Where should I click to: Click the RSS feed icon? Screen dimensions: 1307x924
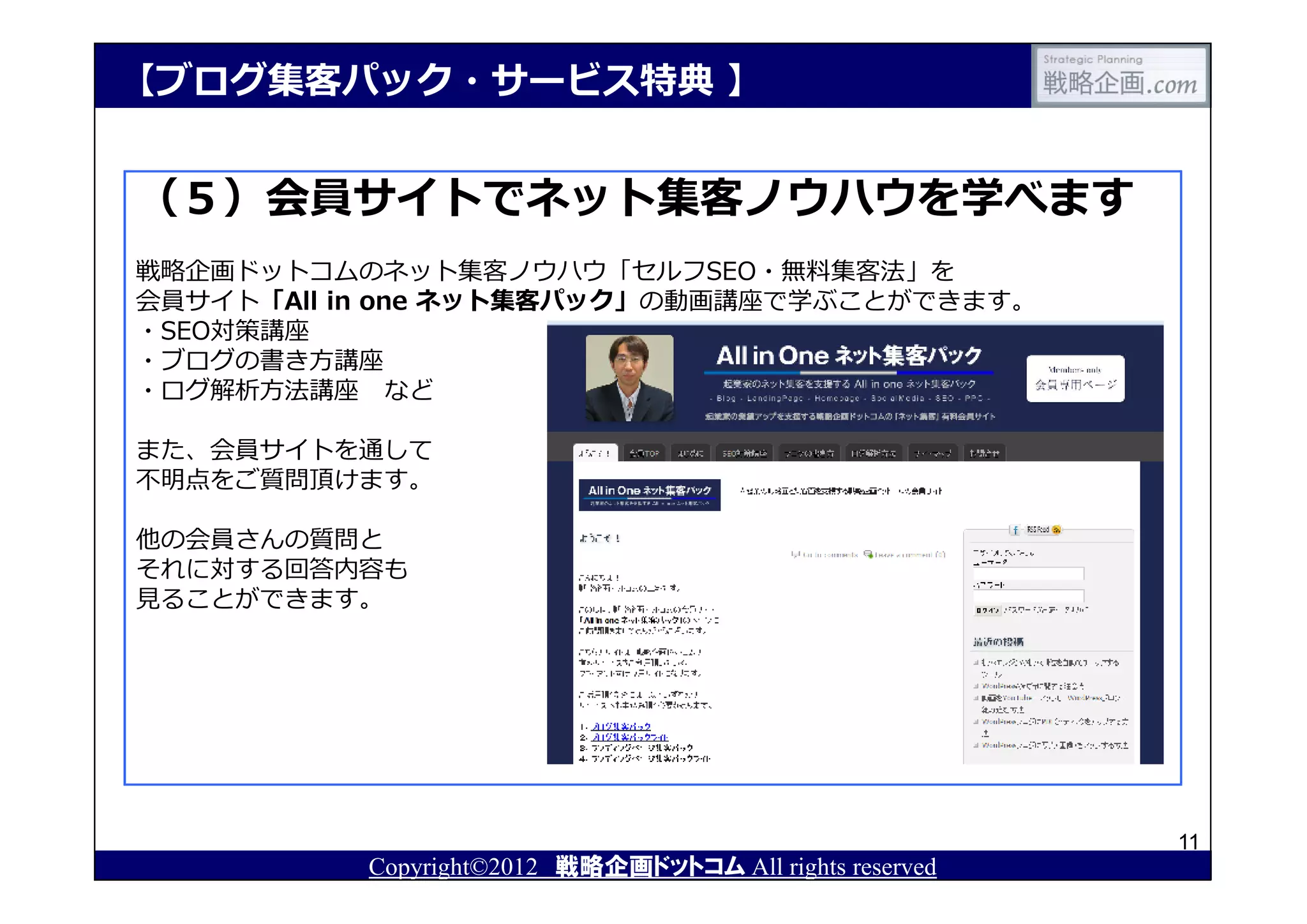click(1056, 530)
